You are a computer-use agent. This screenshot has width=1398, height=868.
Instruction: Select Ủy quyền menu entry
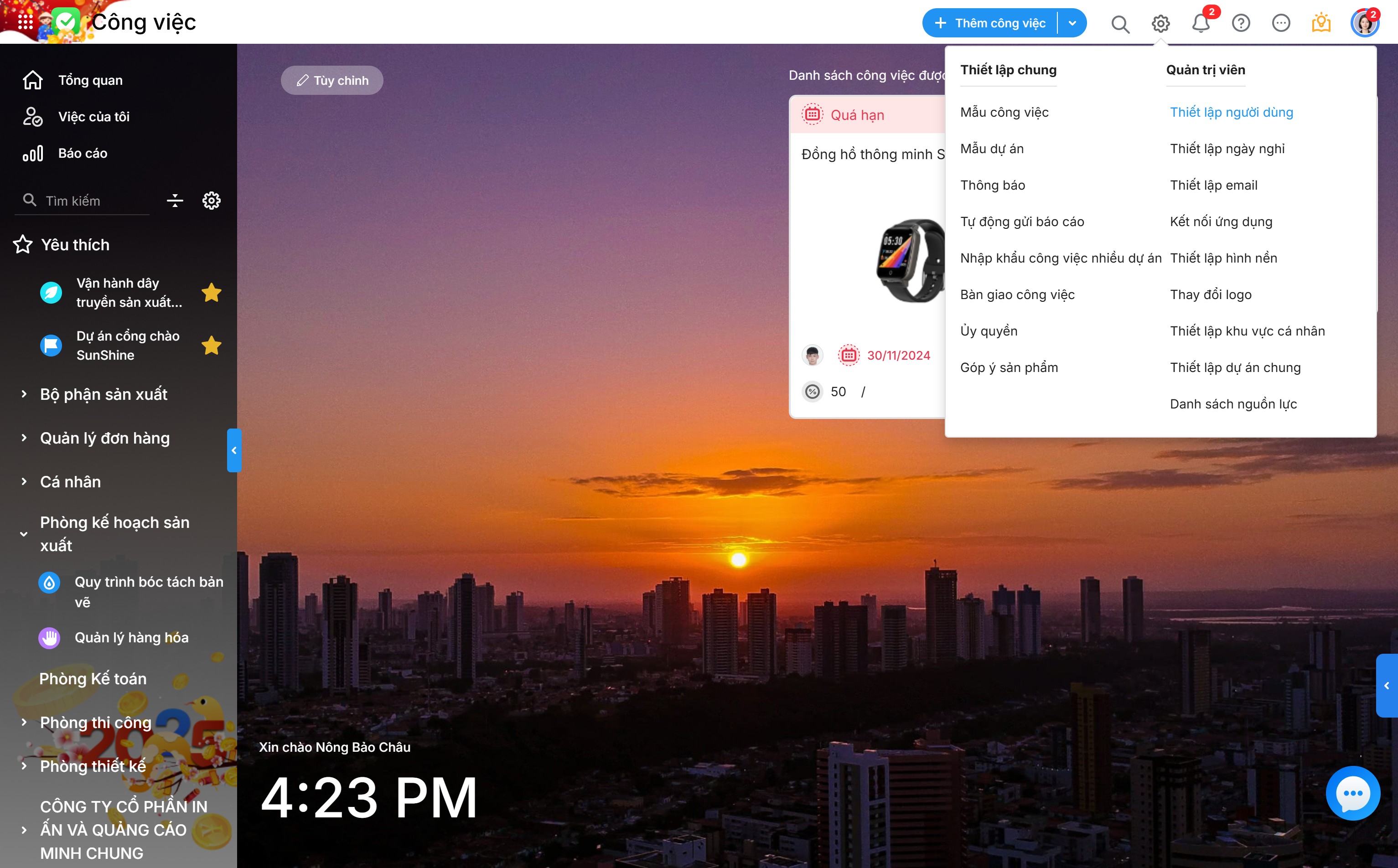[989, 331]
